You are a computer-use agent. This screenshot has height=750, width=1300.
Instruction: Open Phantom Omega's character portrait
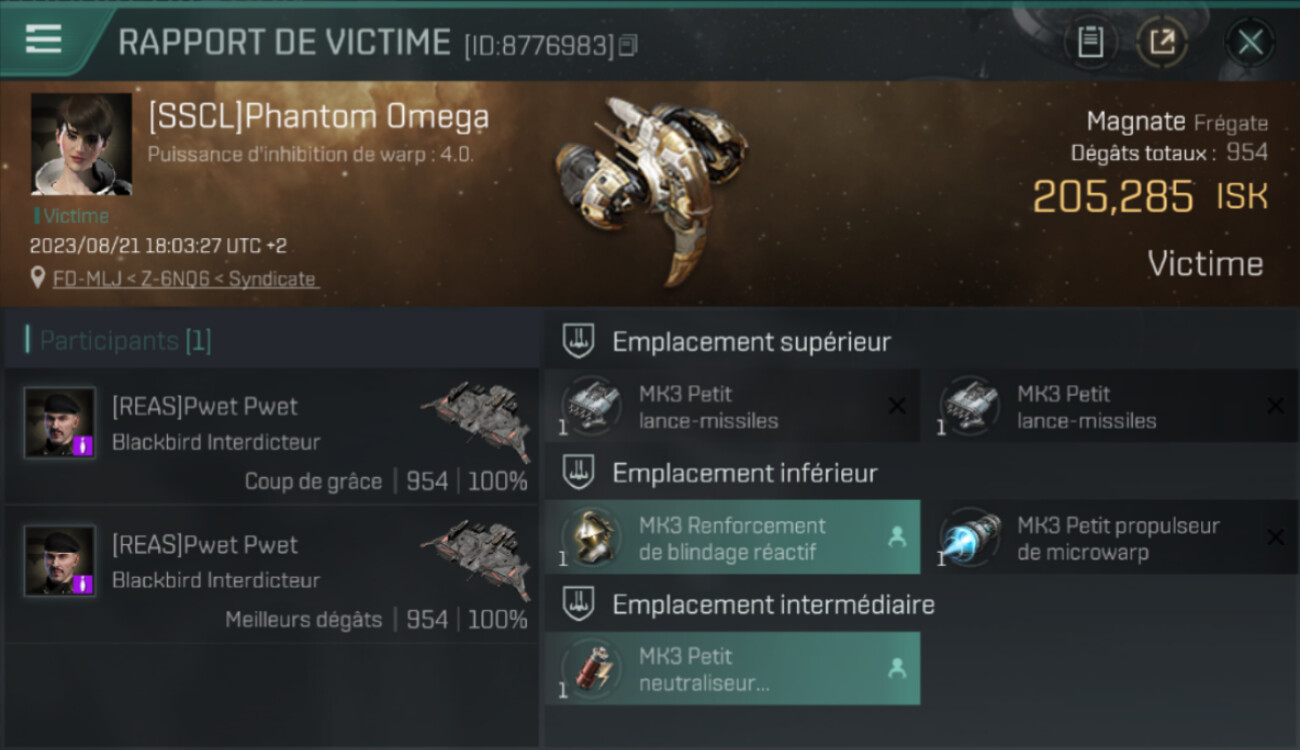[x=82, y=144]
